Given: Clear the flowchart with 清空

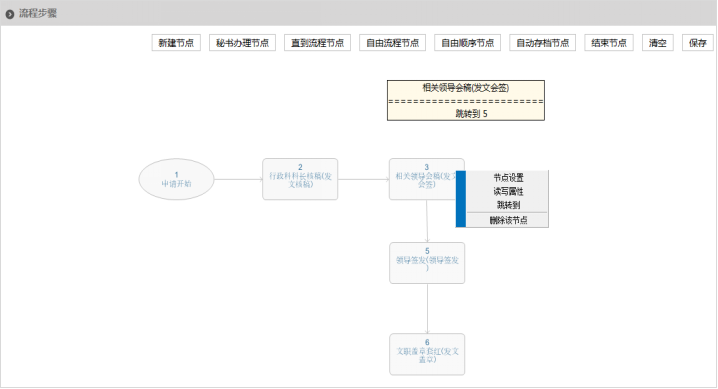Looking at the screenshot, I should point(658,43).
